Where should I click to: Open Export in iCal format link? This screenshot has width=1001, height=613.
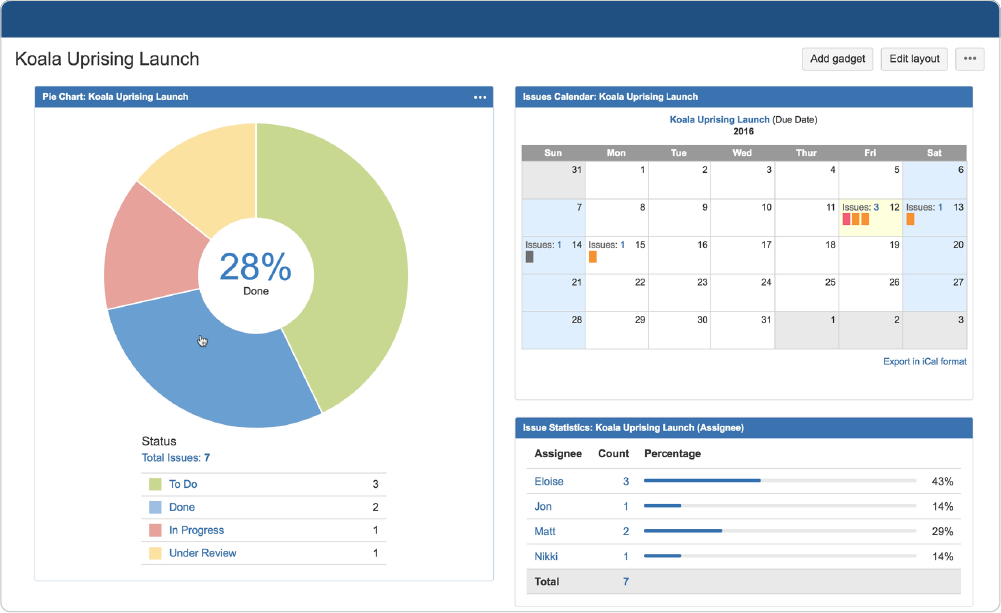(x=923, y=361)
